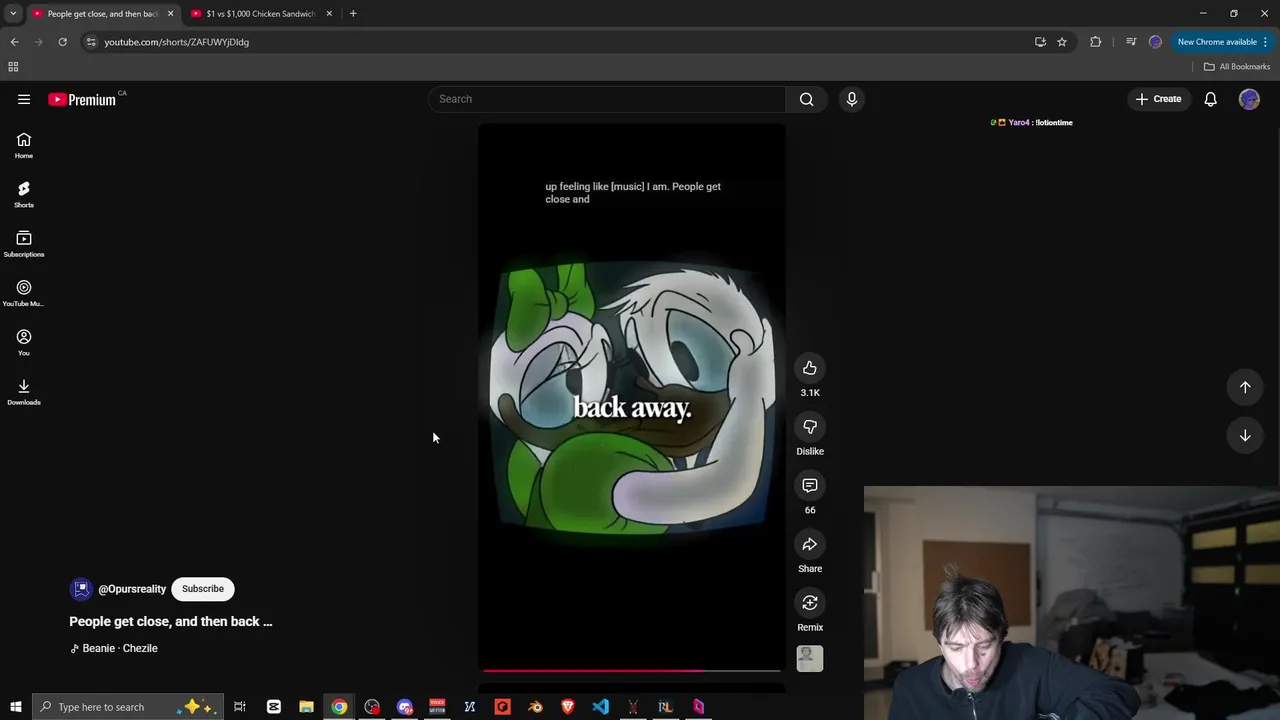Click the Create button
Screen dimensions: 1280x720
pos(1158,99)
